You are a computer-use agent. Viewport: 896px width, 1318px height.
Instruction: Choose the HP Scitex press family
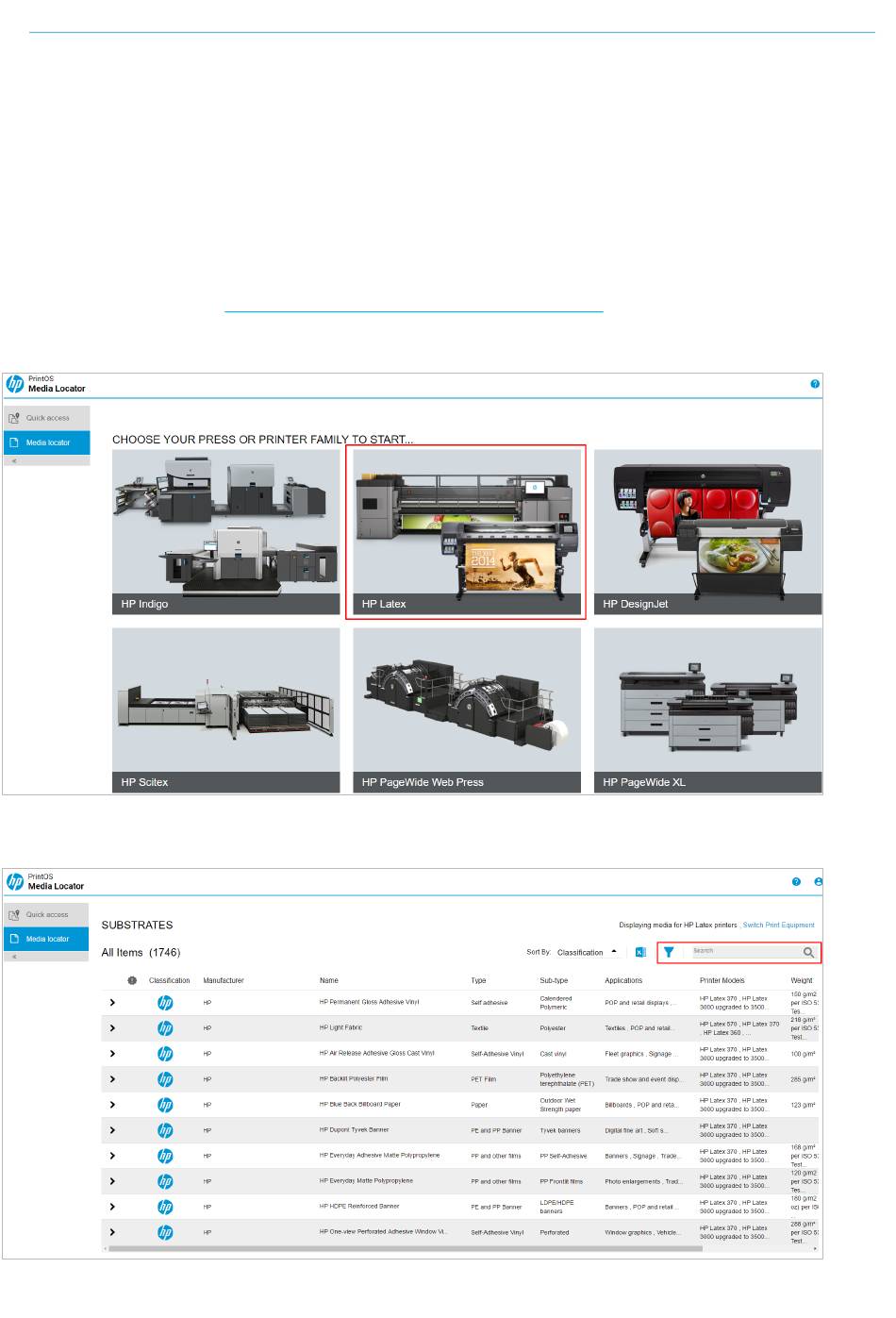tap(226, 710)
